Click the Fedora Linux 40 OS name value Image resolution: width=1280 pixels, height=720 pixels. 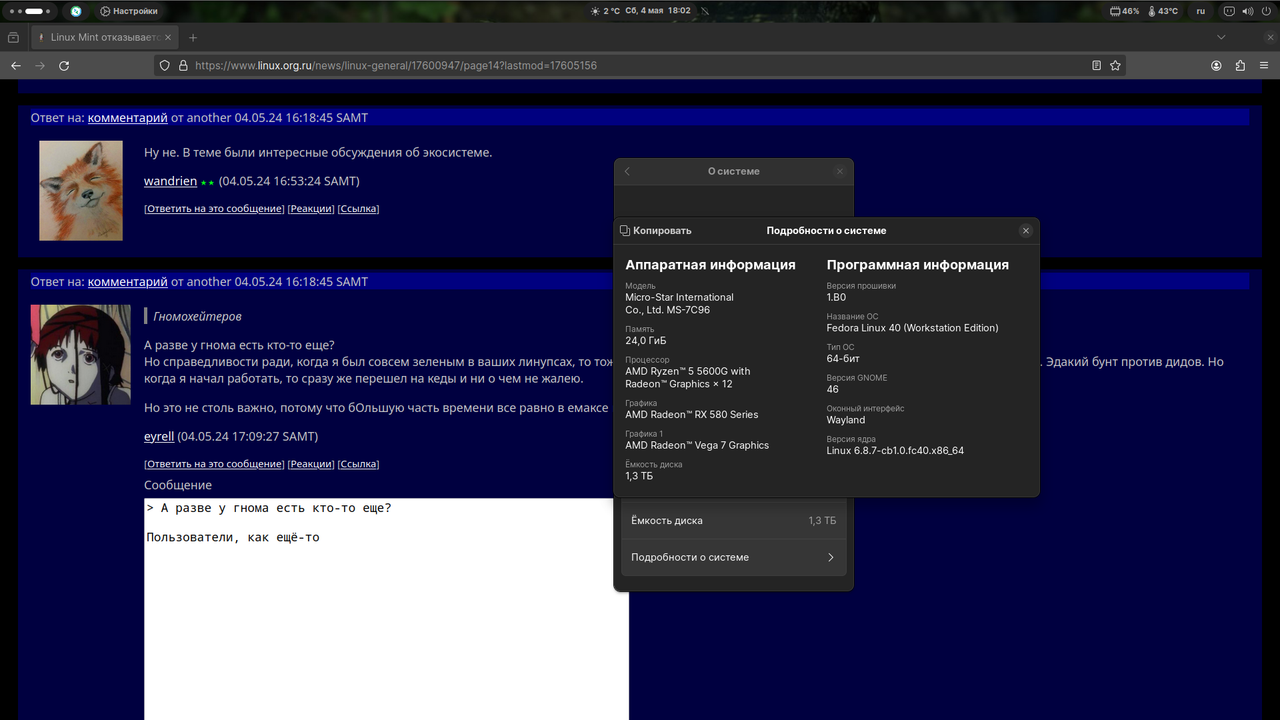pos(912,328)
